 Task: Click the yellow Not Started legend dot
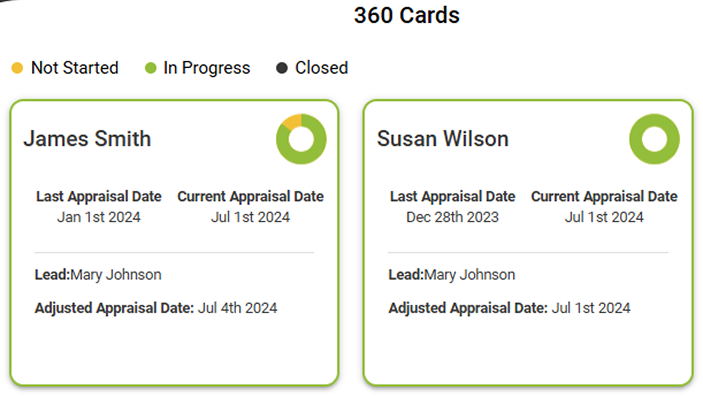coord(17,68)
